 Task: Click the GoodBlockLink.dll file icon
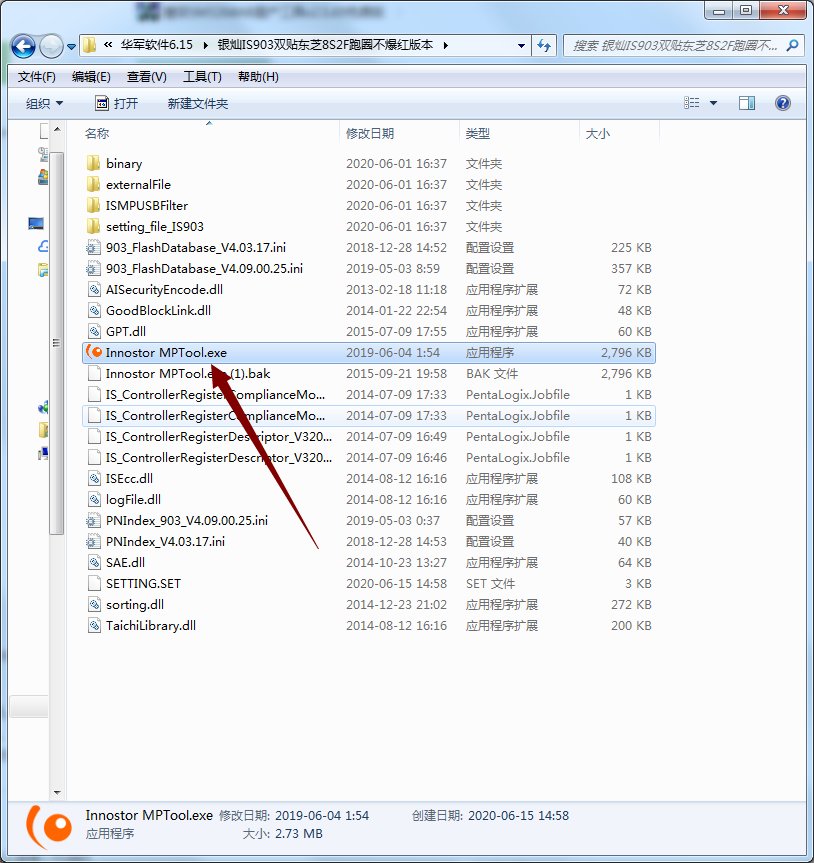pyautogui.click(x=94, y=310)
